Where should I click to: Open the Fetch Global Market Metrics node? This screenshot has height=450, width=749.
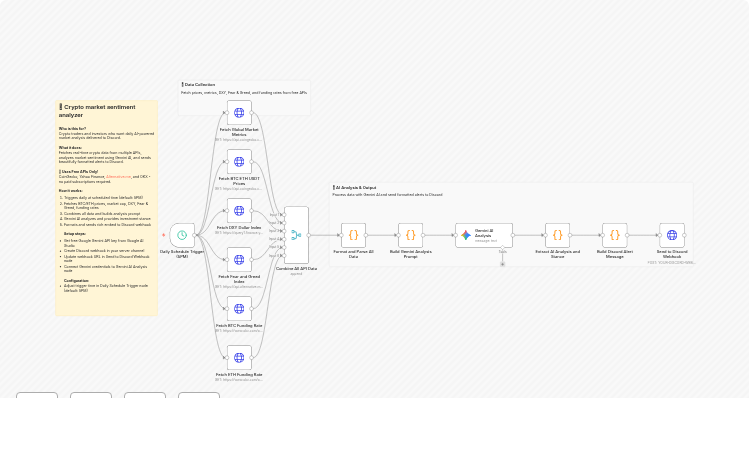[x=239, y=113]
